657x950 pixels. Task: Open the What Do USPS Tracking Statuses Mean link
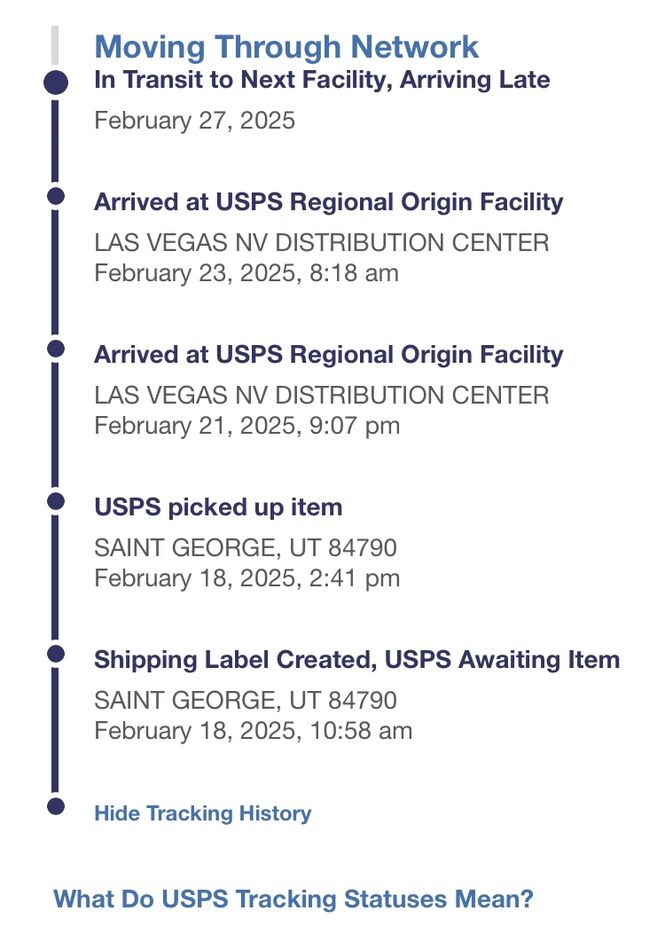(293, 899)
